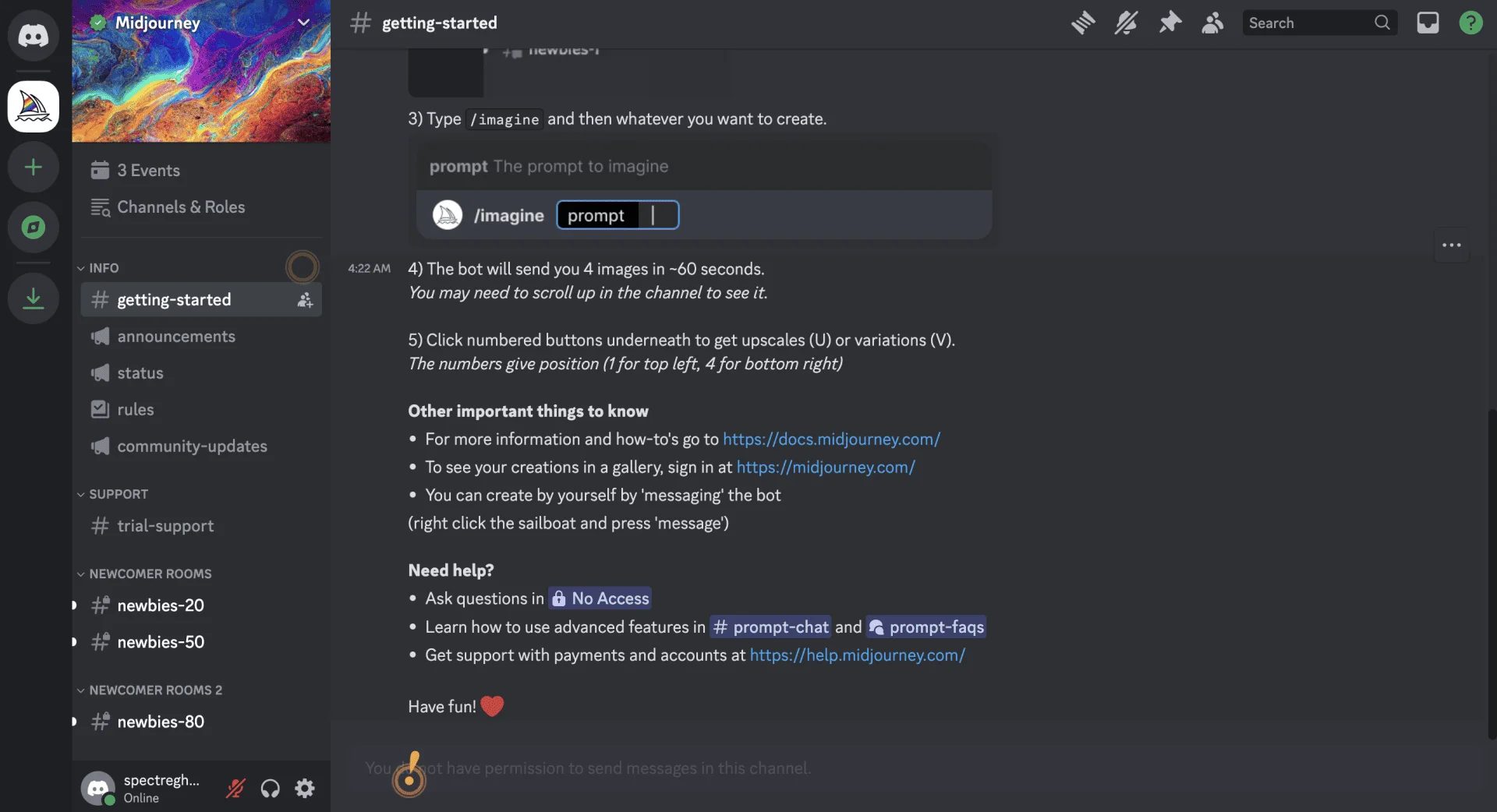Collapse the NEWCOMER ROOMS category
This screenshot has width=1497, height=812.
tap(144, 574)
